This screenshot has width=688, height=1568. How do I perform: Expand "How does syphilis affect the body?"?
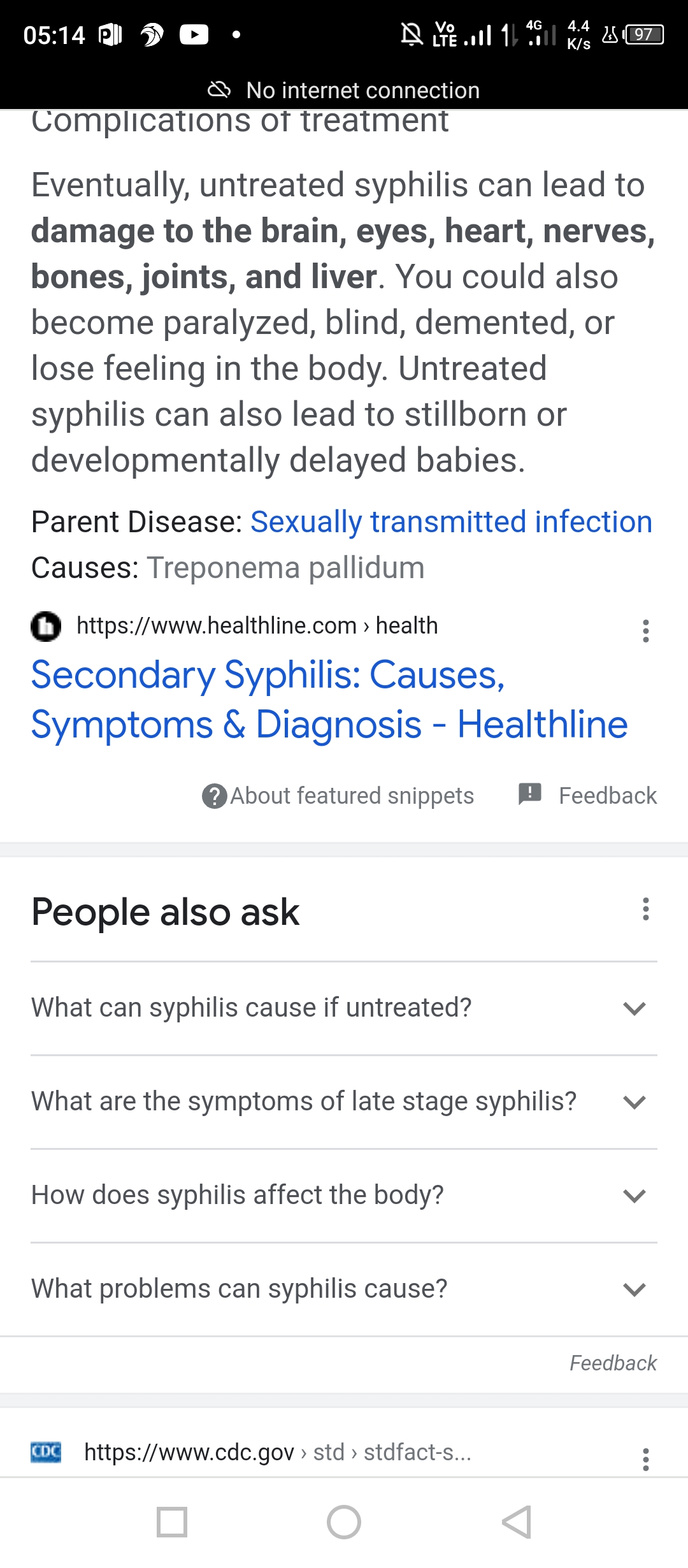click(x=344, y=1195)
